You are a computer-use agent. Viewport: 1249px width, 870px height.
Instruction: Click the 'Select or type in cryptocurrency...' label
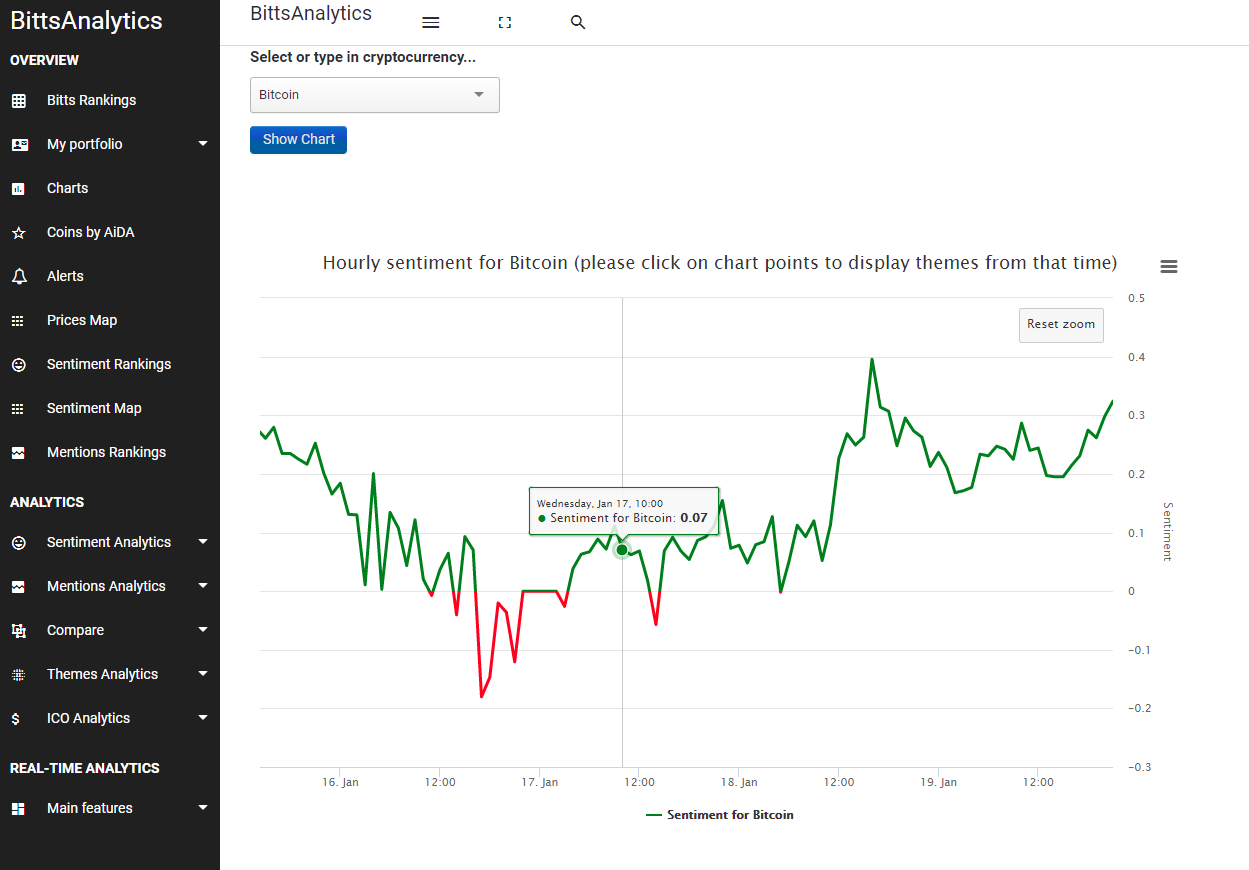point(363,57)
